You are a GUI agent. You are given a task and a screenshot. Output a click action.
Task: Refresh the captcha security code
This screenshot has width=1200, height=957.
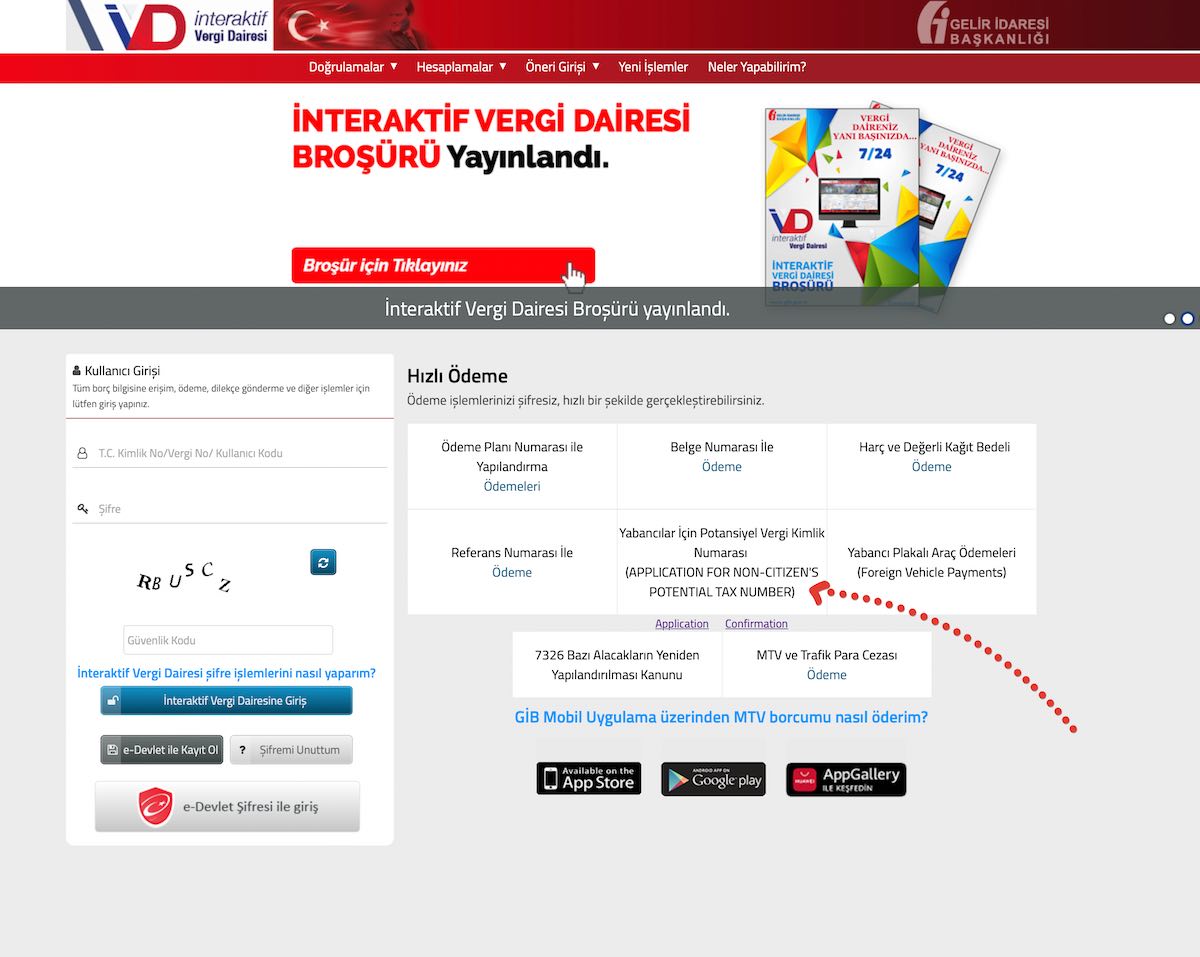(x=323, y=562)
